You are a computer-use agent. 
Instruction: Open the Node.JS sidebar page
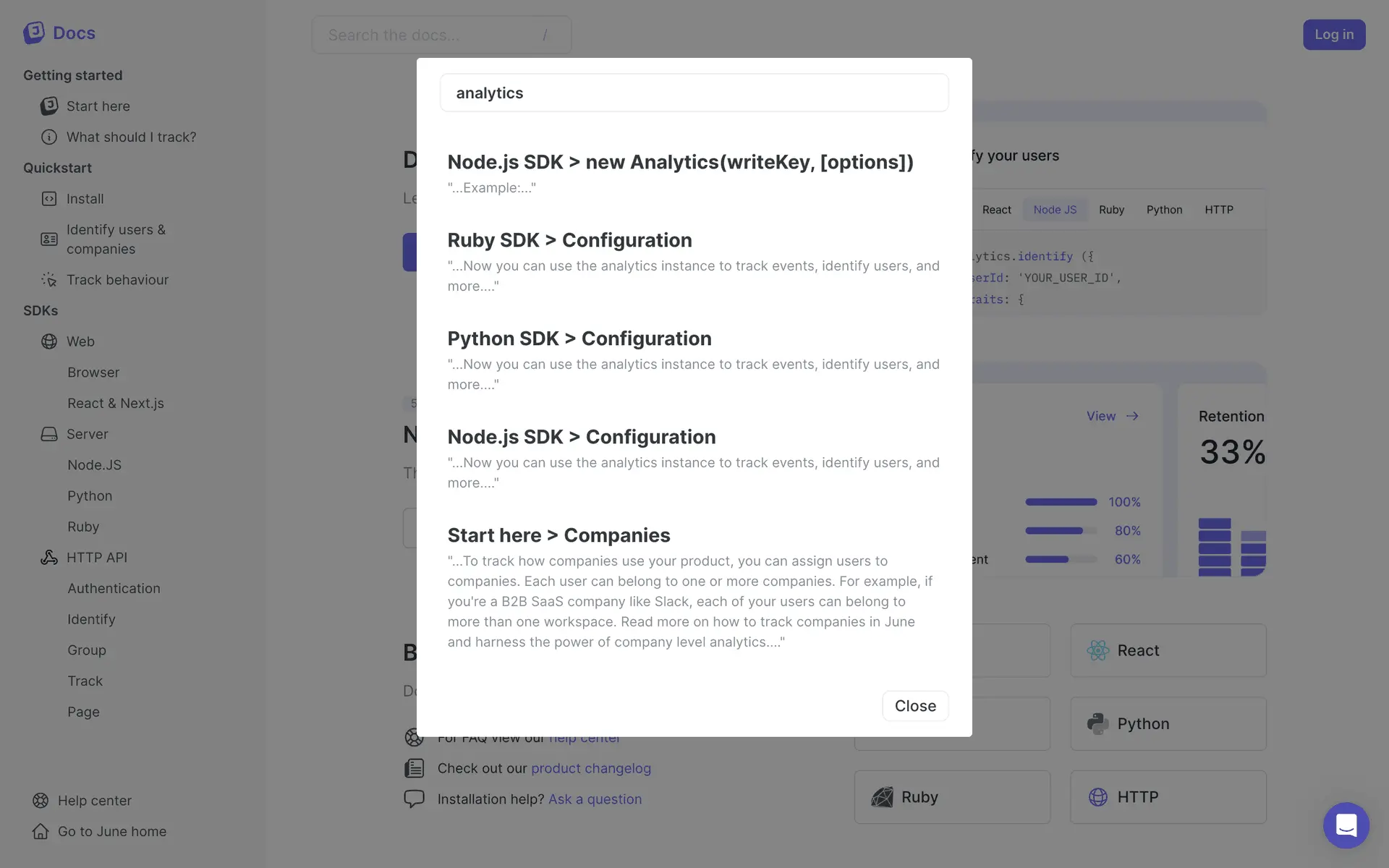pos(94,465)
